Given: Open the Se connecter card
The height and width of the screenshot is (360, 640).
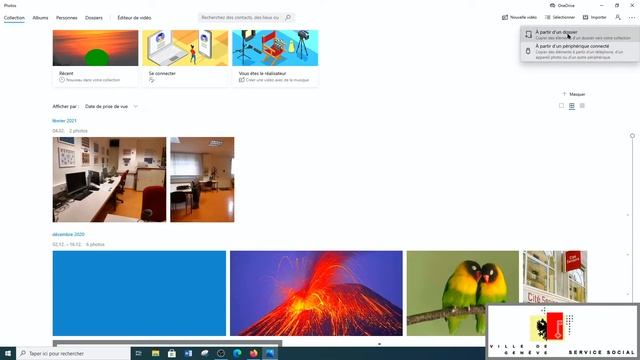Looking at the screenshot, I should point(185,58).
